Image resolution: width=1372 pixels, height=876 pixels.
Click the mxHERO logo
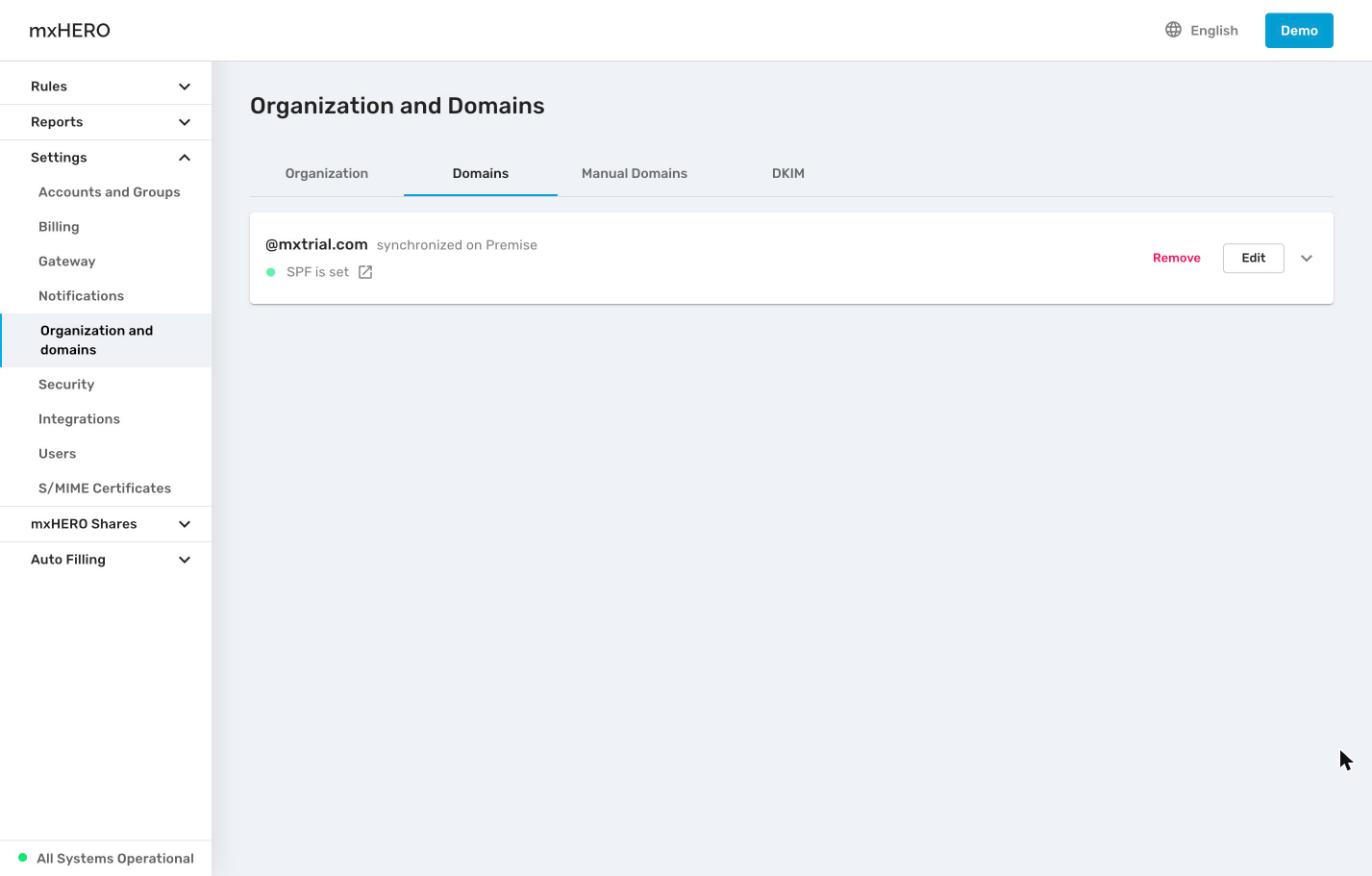(70, 30)
